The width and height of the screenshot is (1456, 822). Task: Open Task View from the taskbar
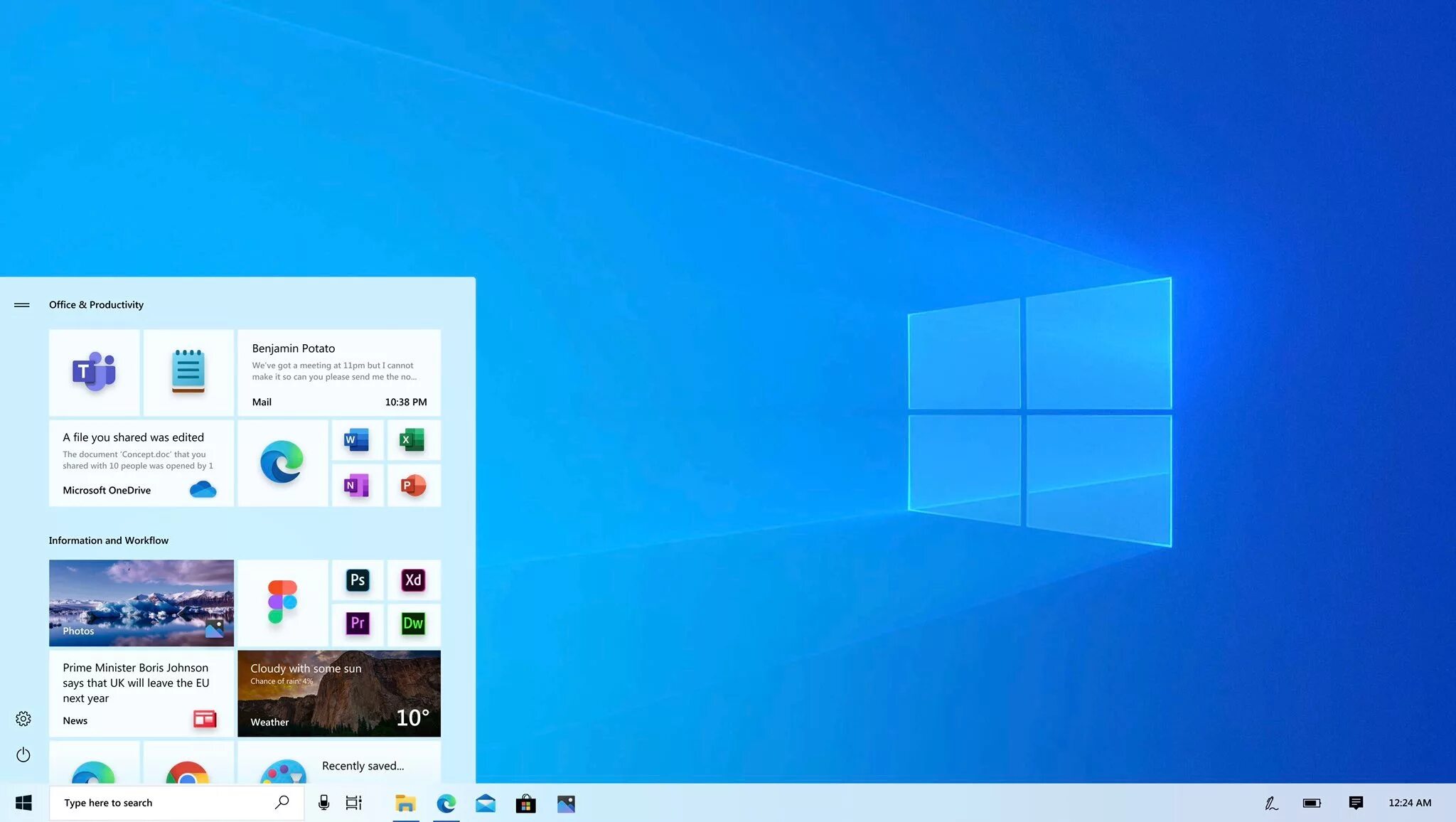click(353, 803)
